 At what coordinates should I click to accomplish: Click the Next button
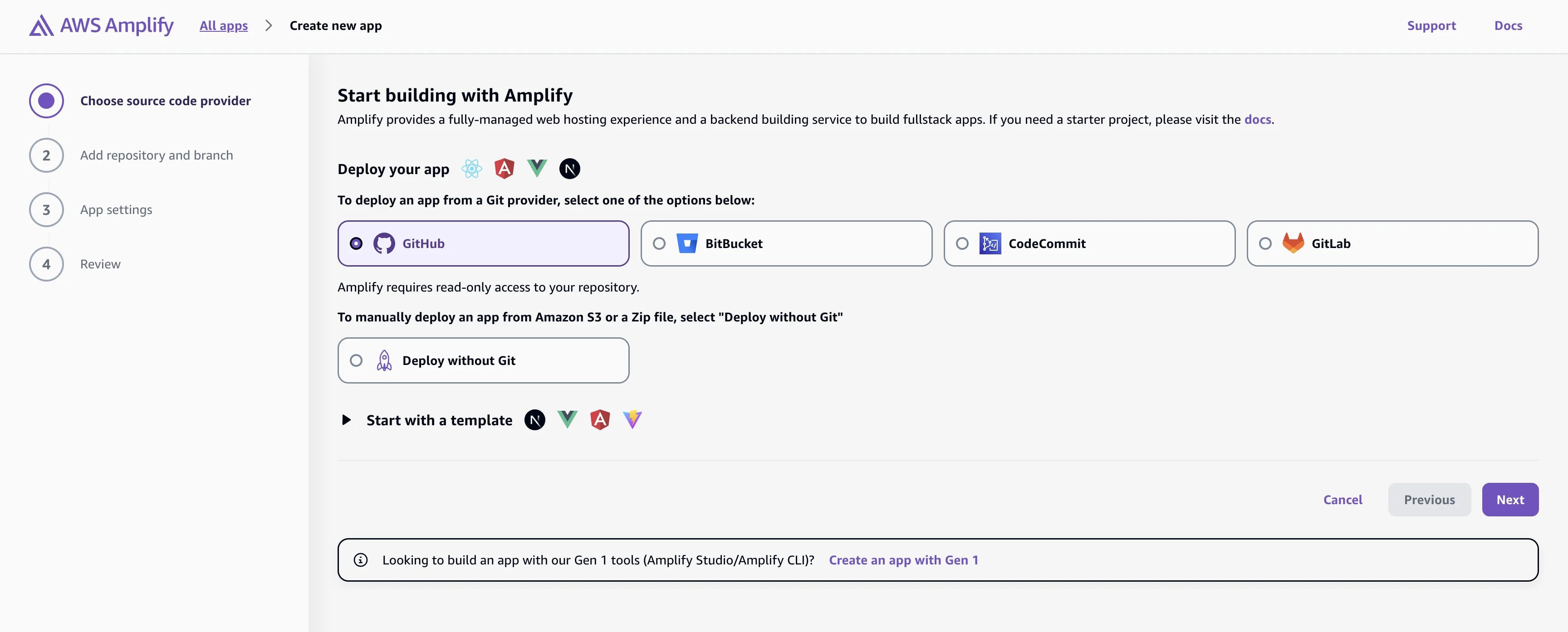coord(1510,499)
